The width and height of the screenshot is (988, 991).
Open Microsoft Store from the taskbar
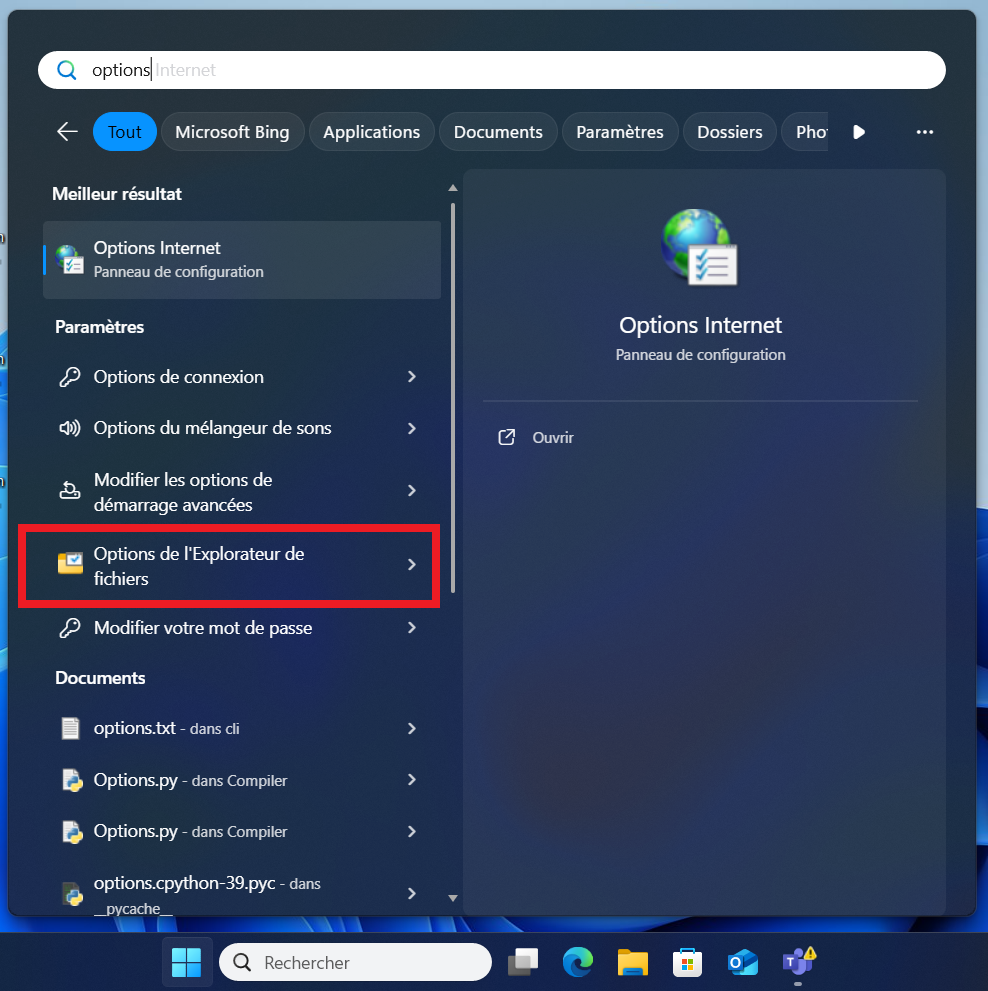coord(686,963)
